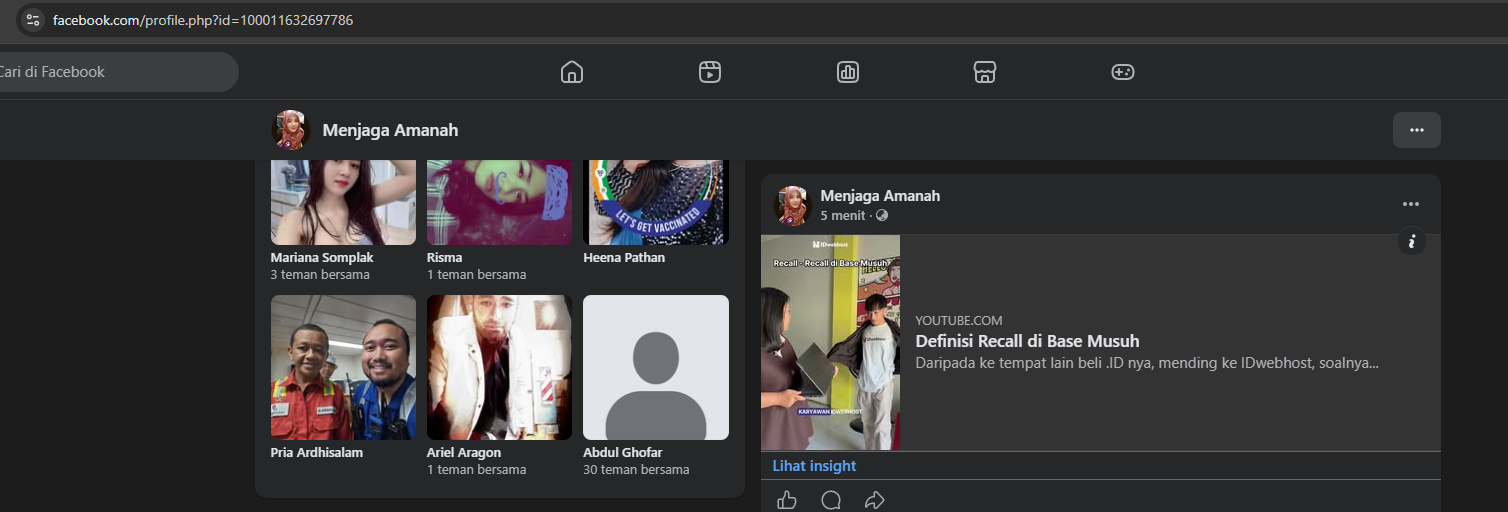Open Facebook Home icon in top navigation
1508x512 pixels.
pyautogui.click(x=572, y=72)
